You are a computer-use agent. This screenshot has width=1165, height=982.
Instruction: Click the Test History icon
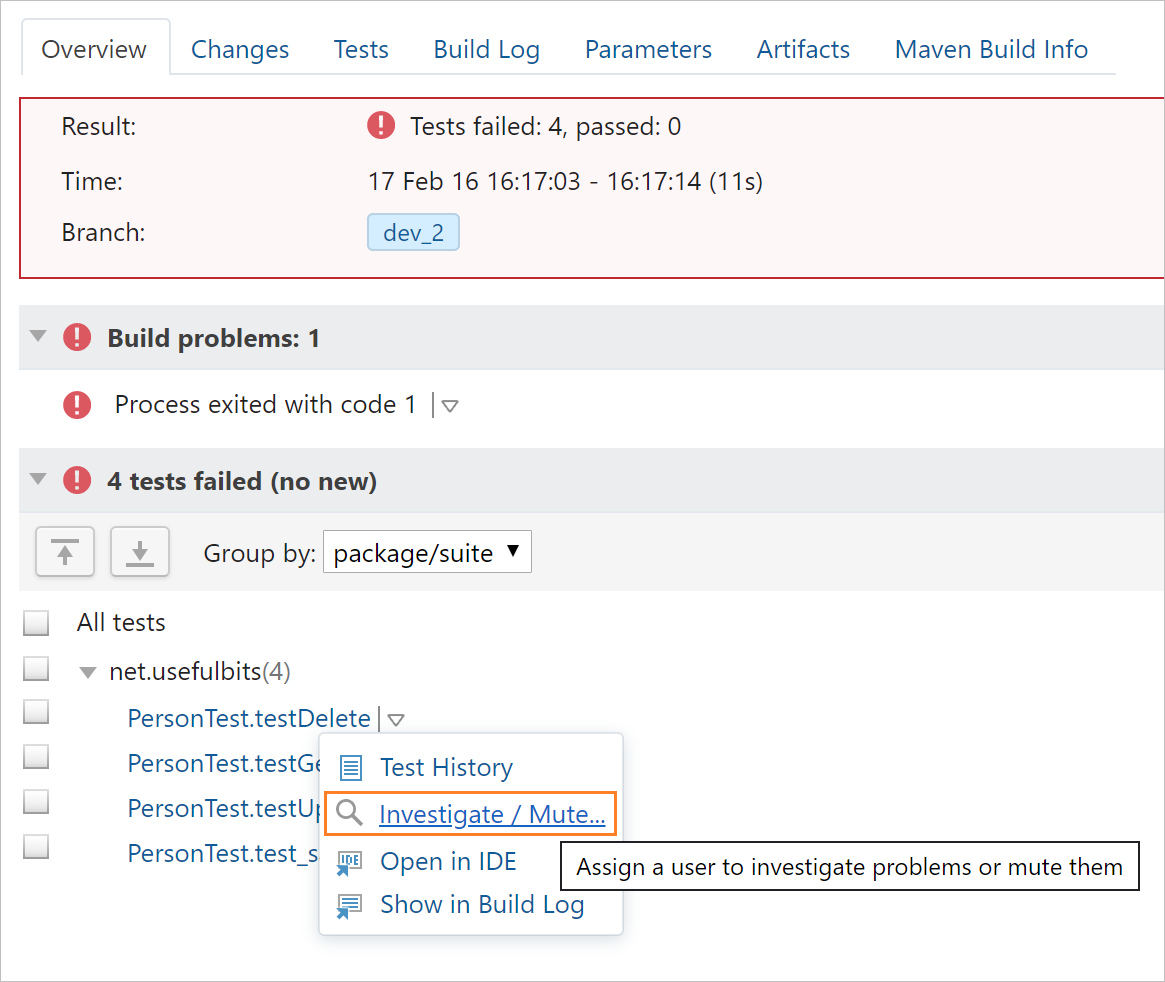(352, 767)
